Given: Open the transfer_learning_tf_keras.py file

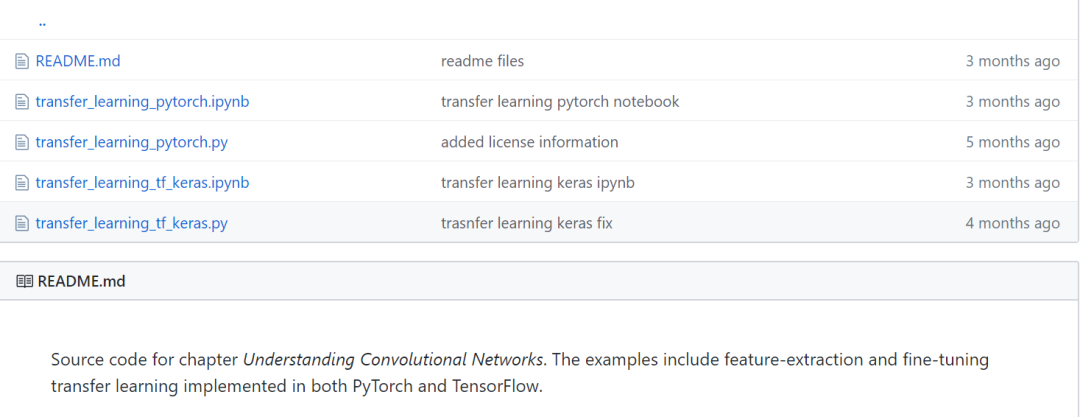Looking at the screenshot, I should click(x=131, y=223).
